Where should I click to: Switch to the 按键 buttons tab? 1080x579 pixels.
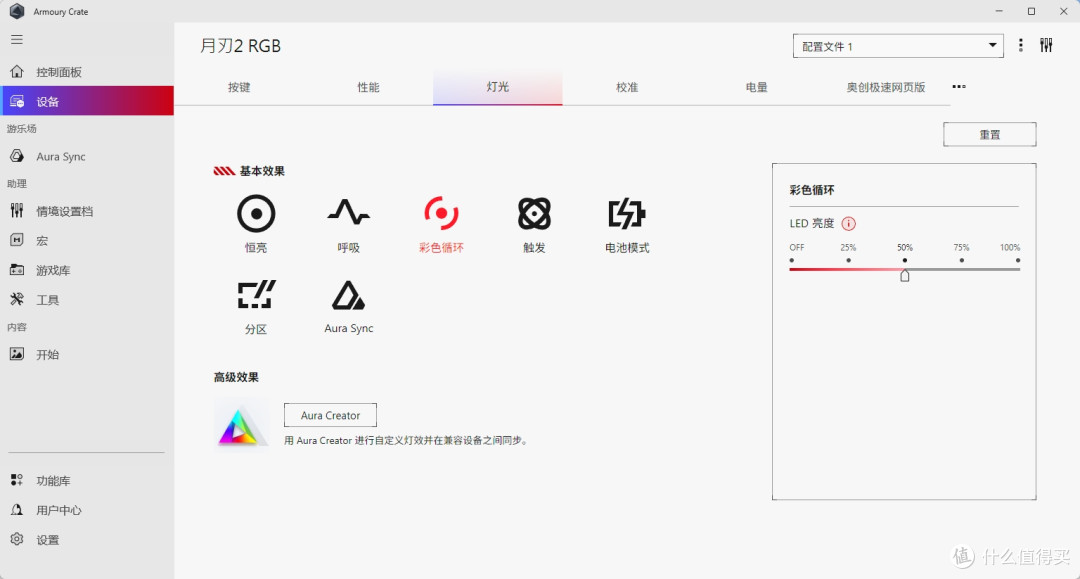point(239,87)
